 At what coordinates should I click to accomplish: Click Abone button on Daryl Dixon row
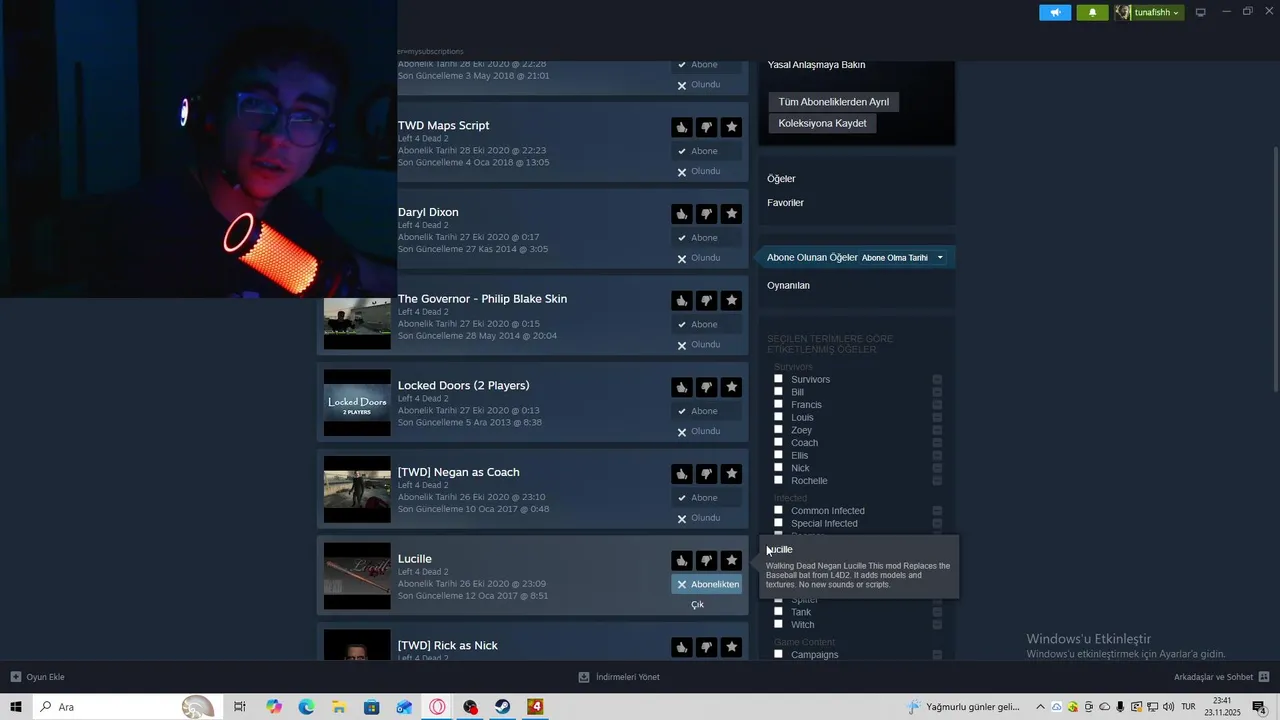pos(707,238)
